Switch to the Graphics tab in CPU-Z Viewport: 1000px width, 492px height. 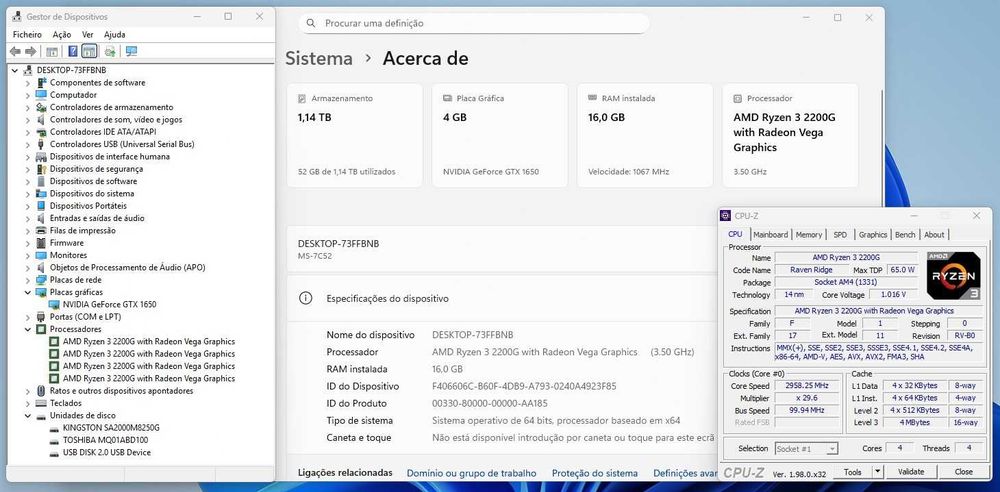click(x=872, y=234)
